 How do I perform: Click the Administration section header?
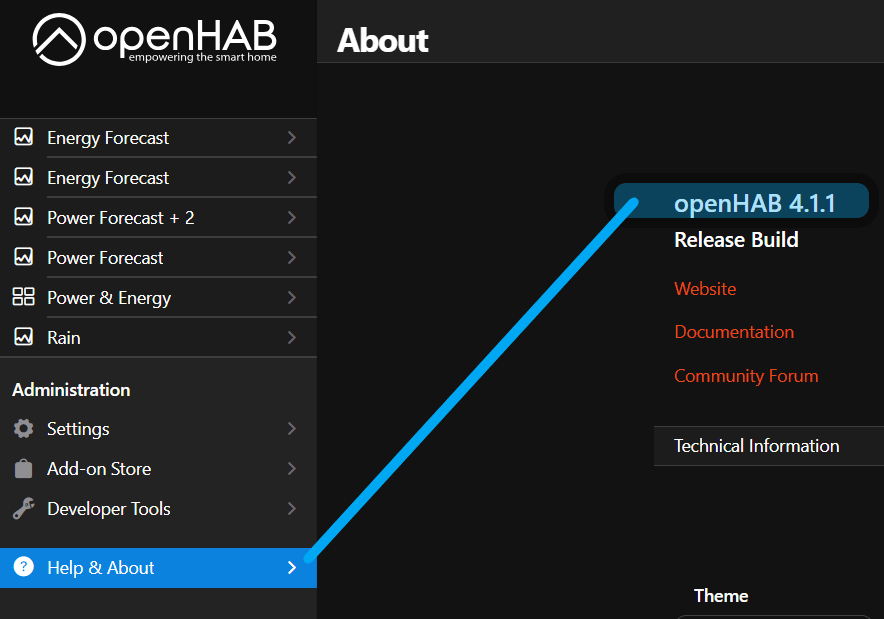tap(71, 390)
